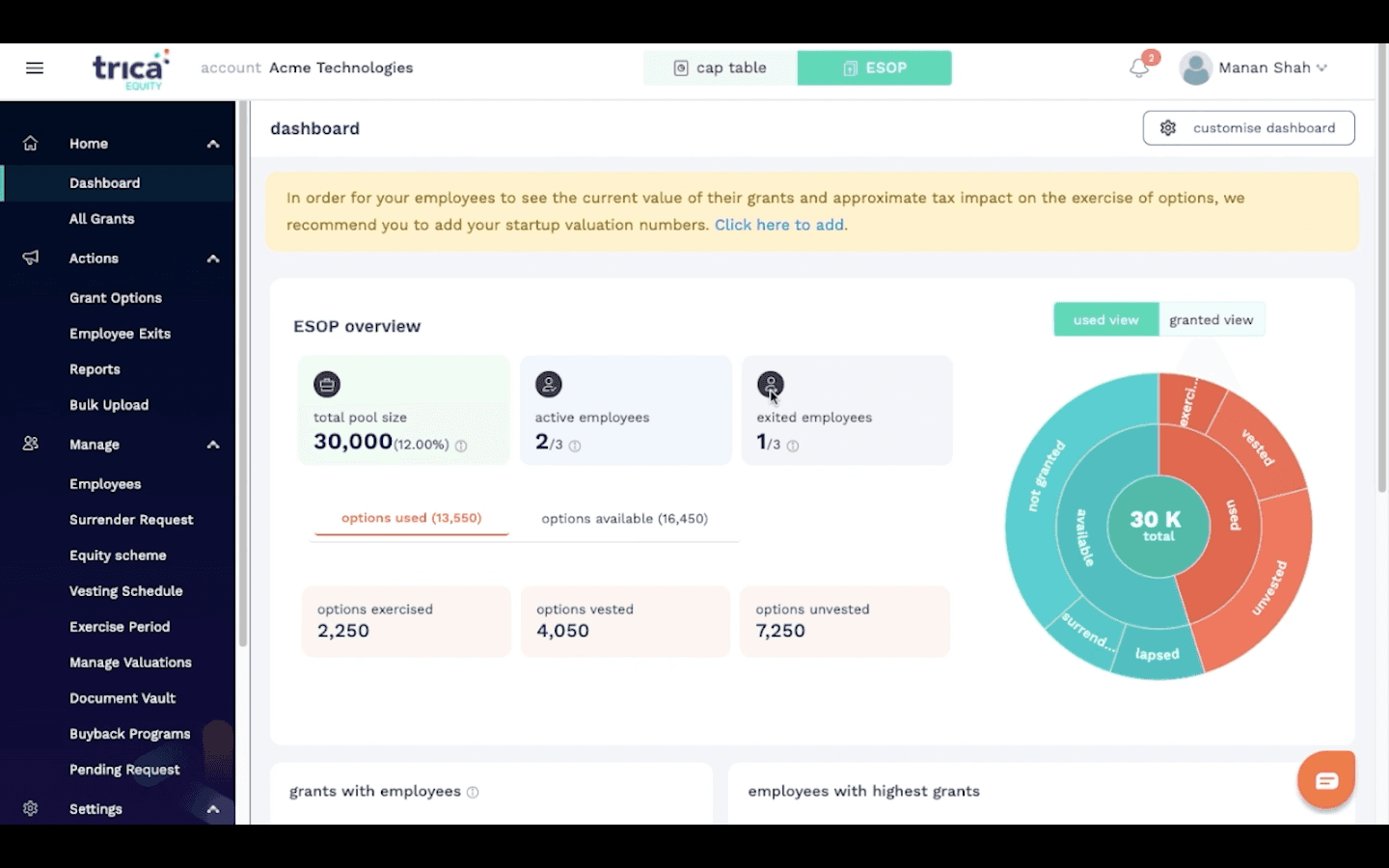Click the options vested card
This screenshot has width=1389, height=868.
pos(625,621)
